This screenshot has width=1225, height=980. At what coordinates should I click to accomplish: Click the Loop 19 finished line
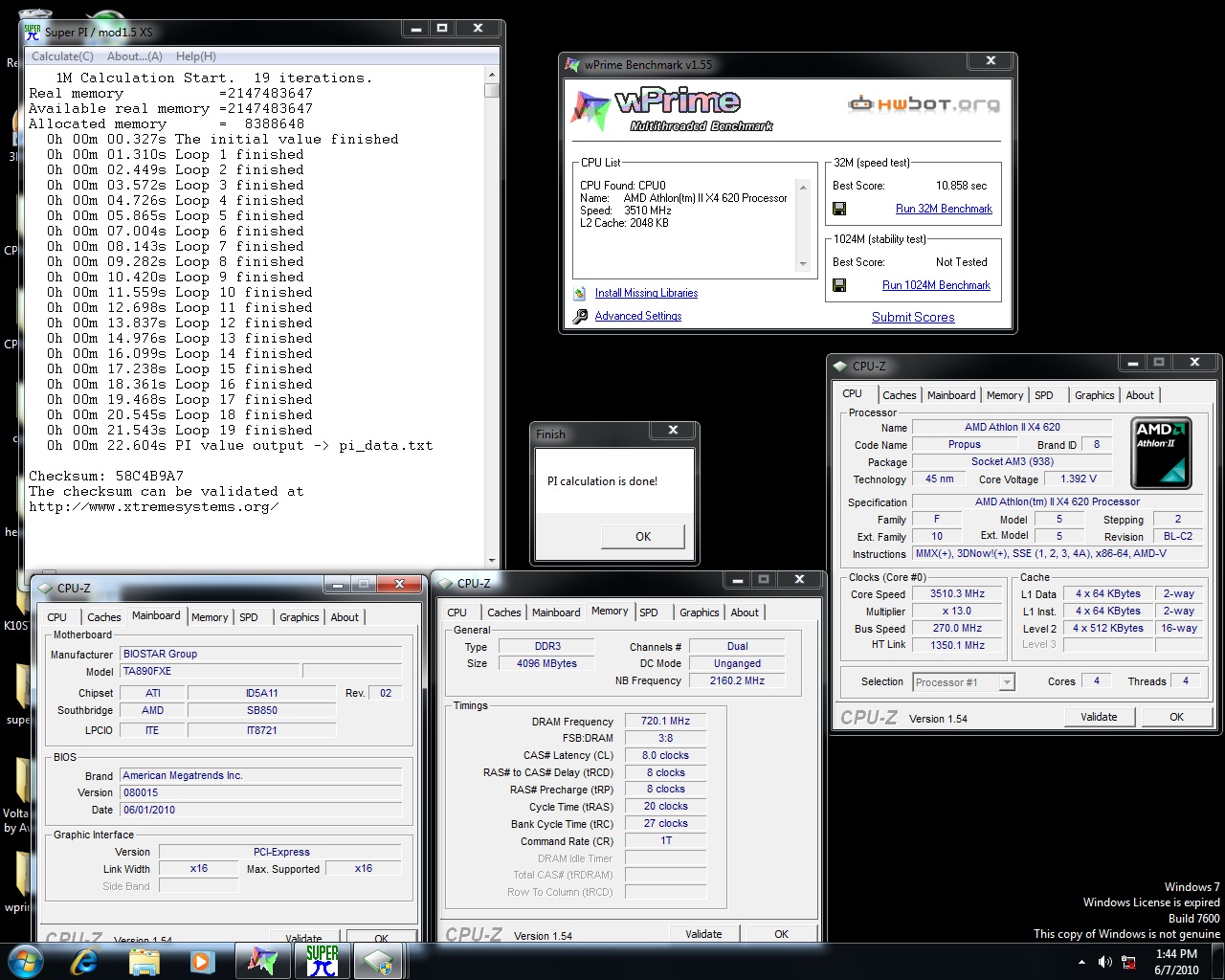[180, 430]
